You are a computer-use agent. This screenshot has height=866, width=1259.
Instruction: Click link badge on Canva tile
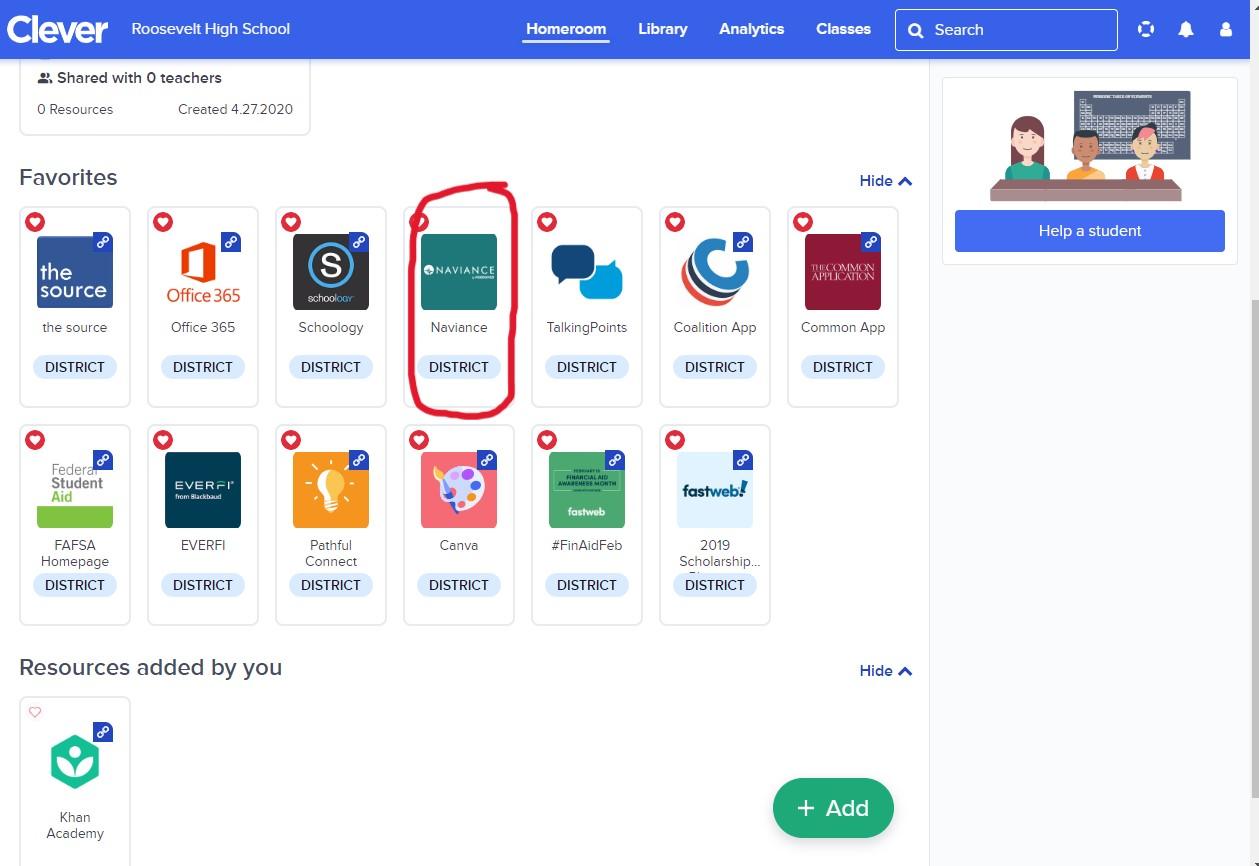coord(487,459)
